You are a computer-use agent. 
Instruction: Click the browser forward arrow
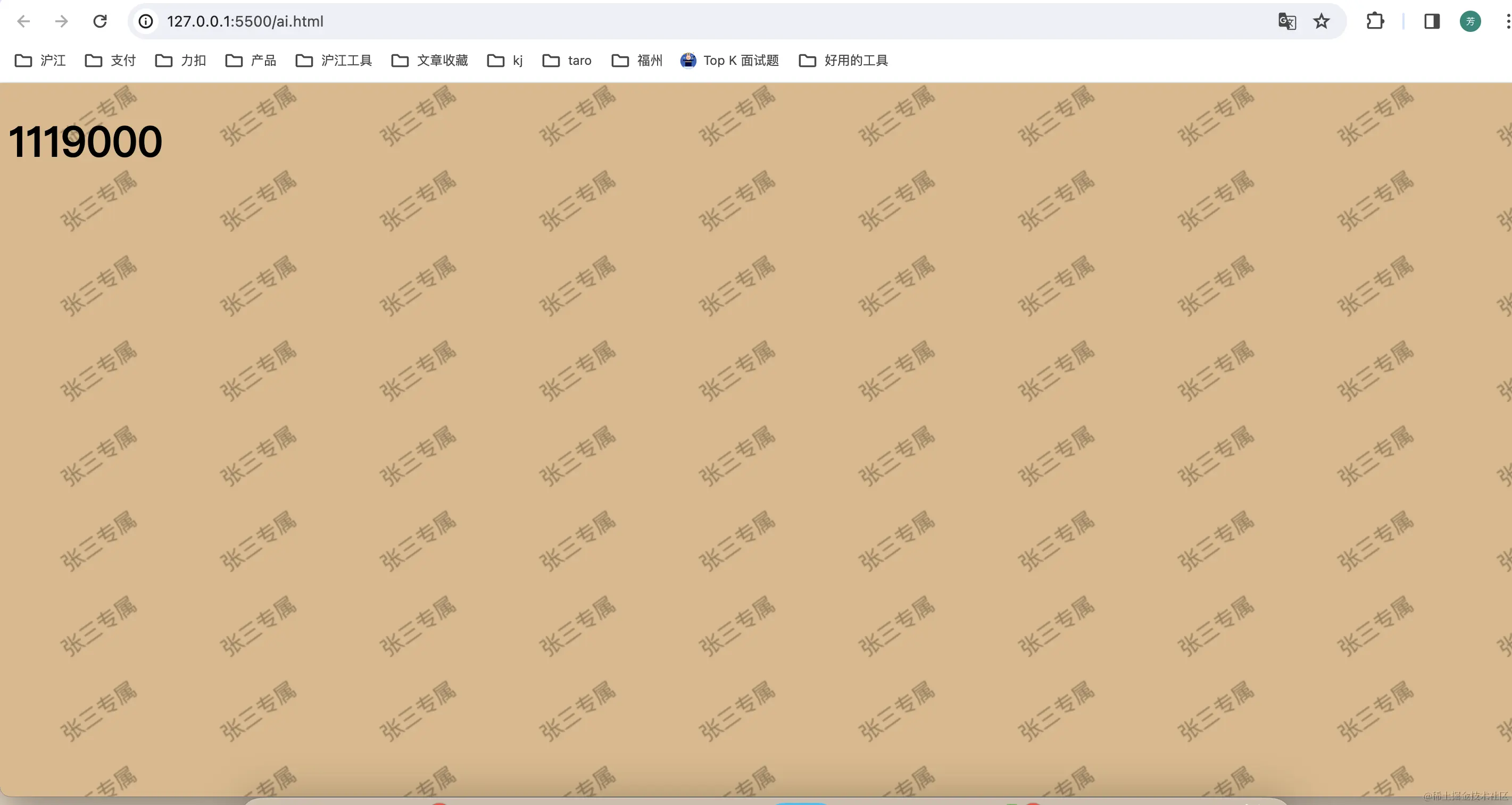click(x=61, y=22)
